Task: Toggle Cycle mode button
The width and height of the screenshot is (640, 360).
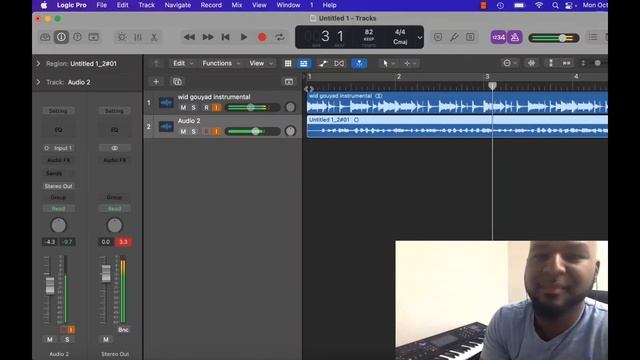Action: [x=280, y=37]
